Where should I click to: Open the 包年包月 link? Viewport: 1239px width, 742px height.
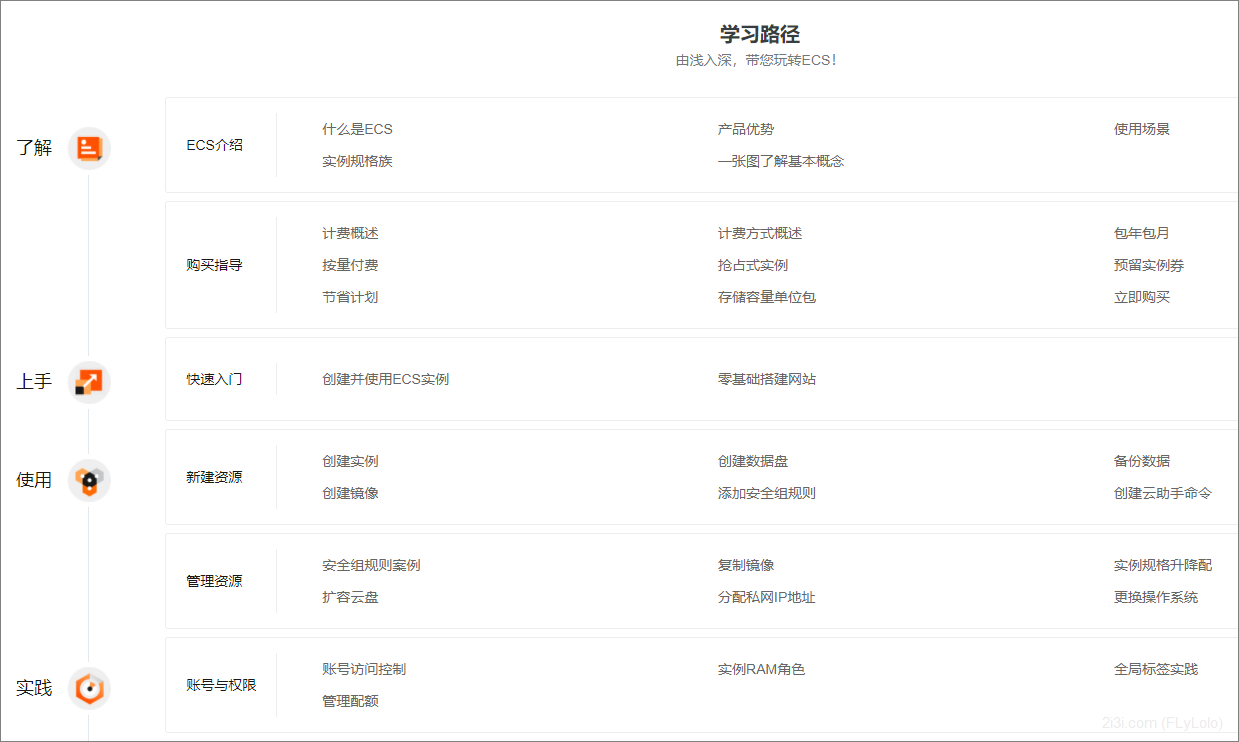1142,233
